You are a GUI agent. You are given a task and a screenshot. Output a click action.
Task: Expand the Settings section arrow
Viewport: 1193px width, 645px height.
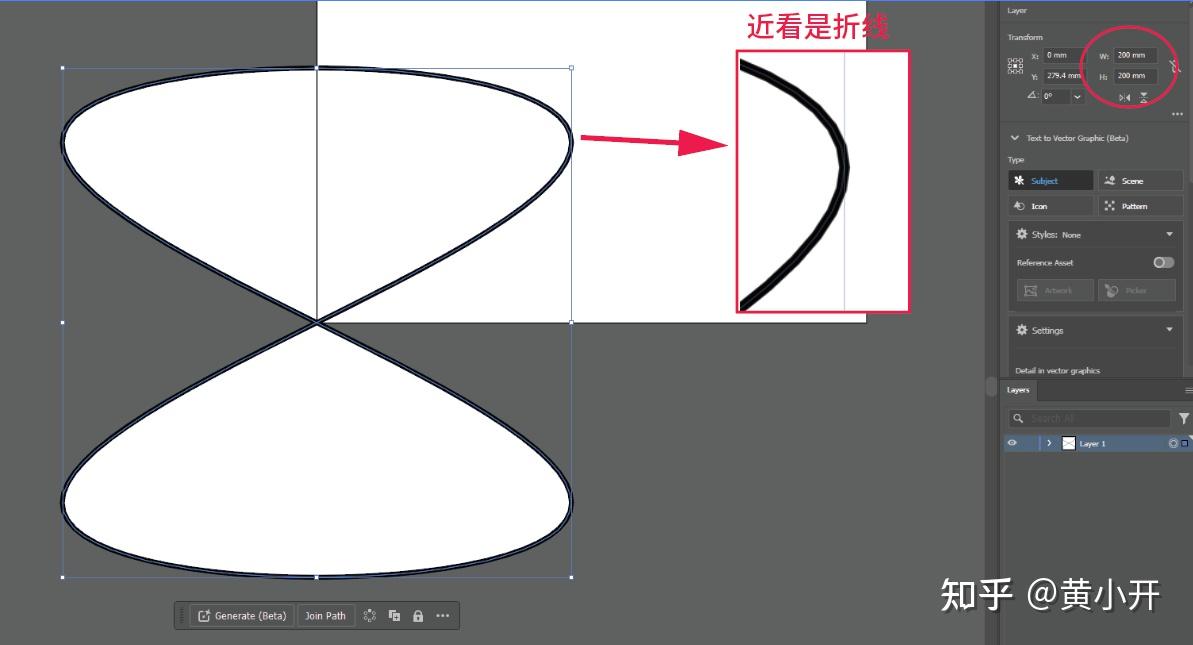[1169, 329]
